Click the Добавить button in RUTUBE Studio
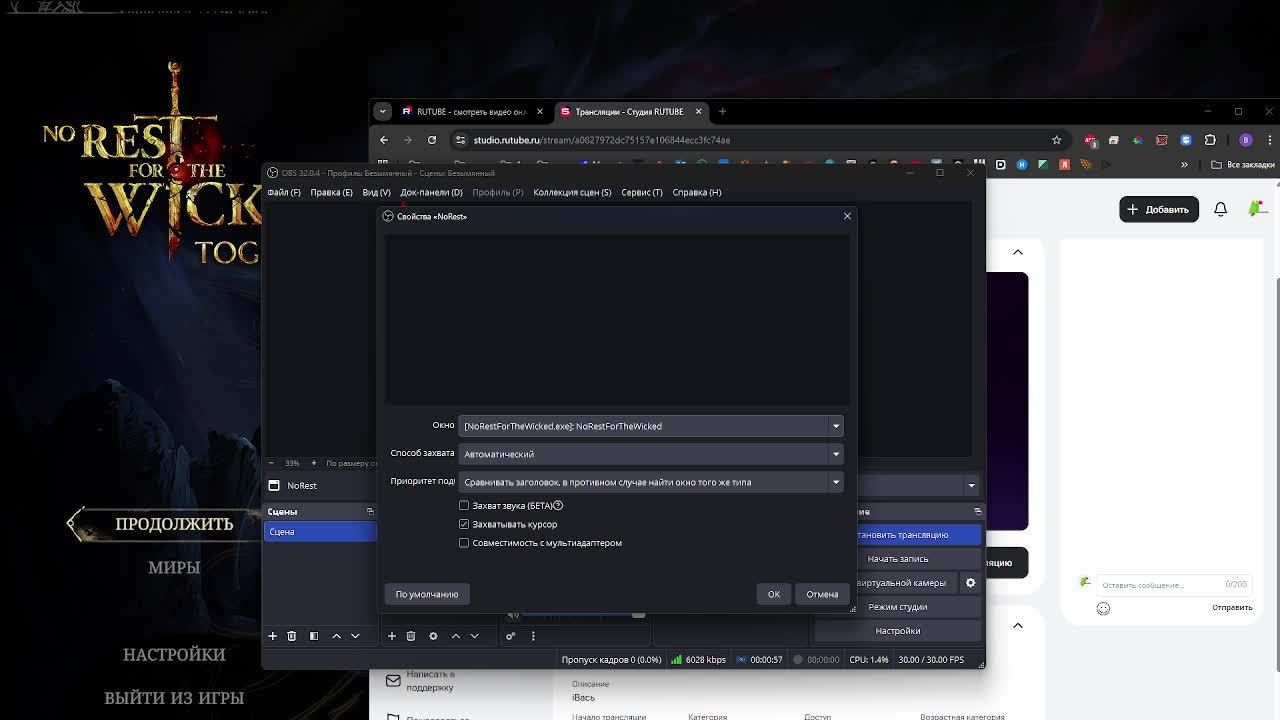The width and height of the screenshot is (1280, 720). click(1159, 209)
